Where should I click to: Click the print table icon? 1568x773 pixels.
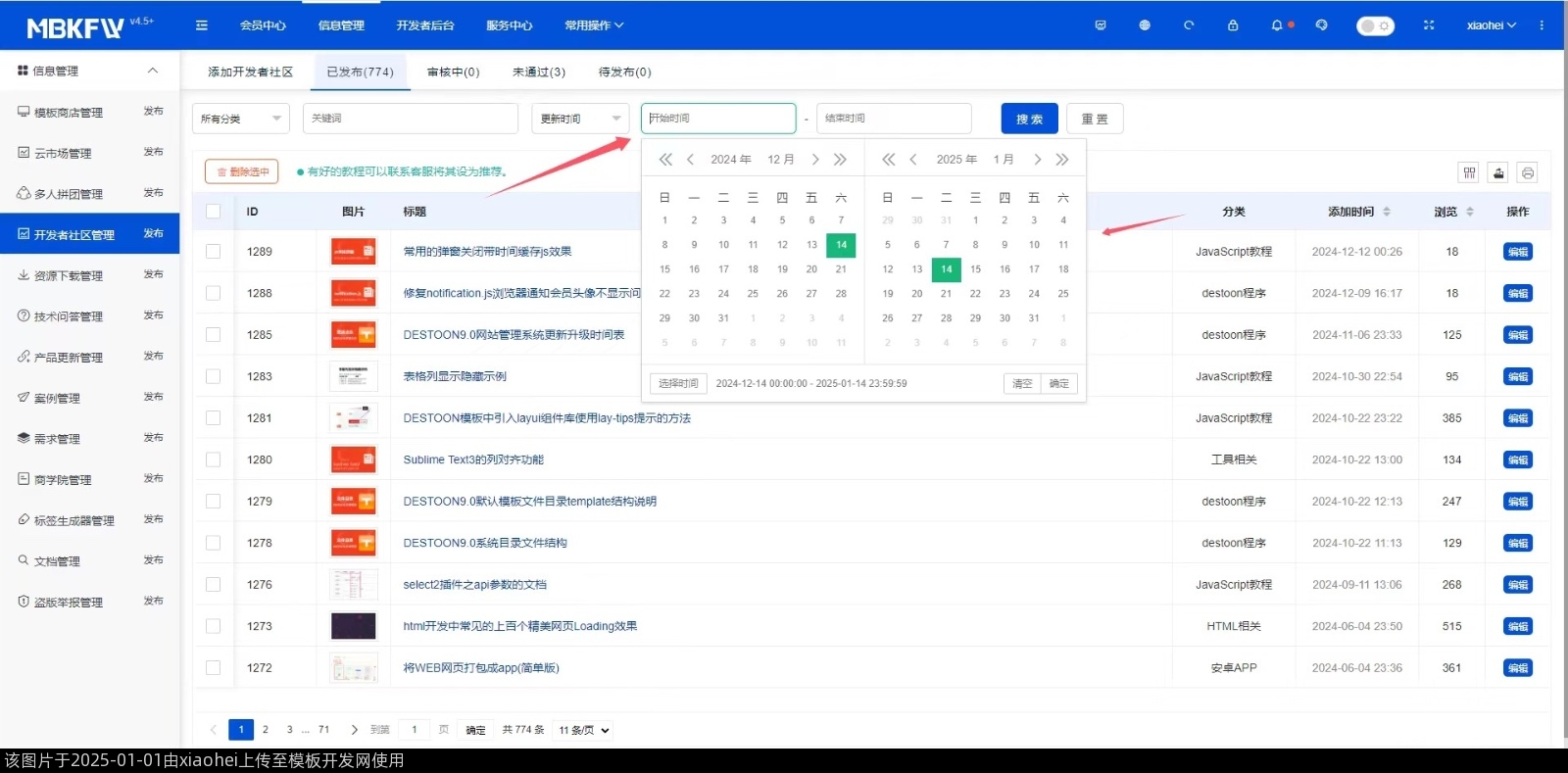coord(1527,172)
